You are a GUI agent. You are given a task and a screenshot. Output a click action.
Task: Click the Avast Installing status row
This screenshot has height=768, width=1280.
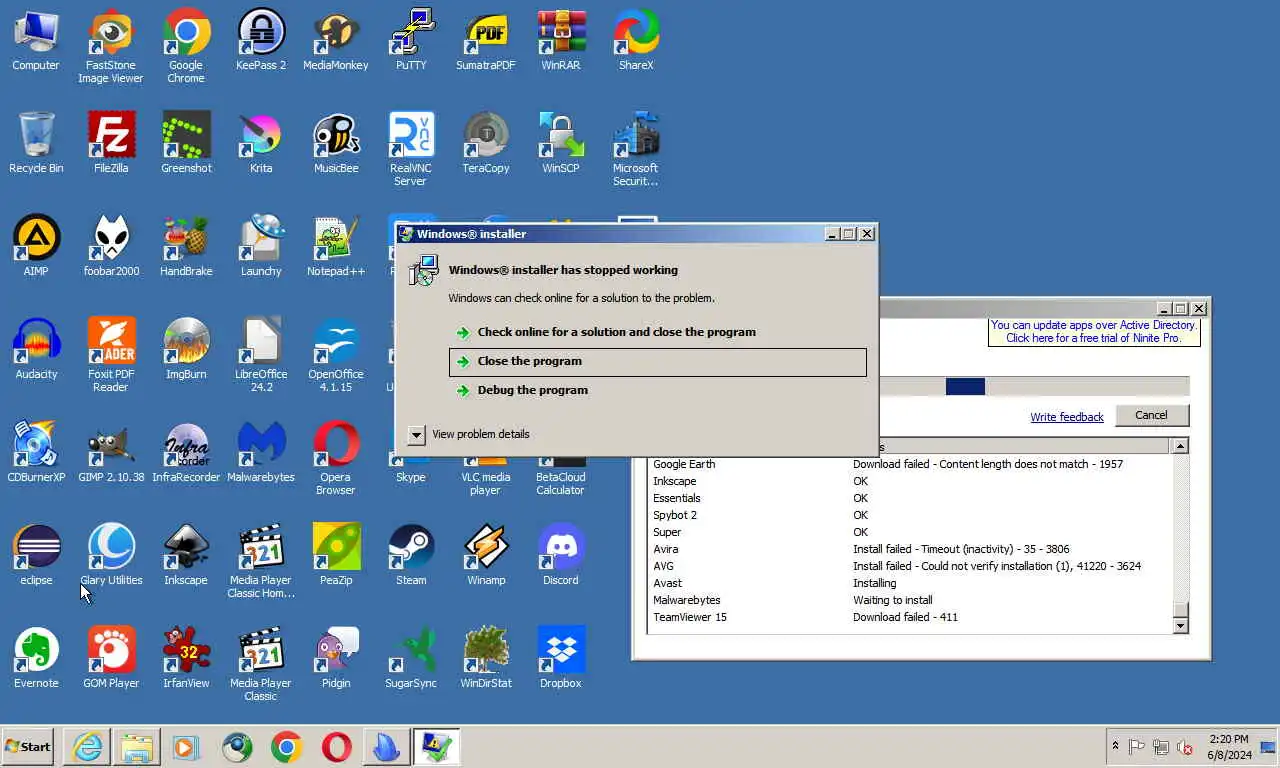click(909, 583)
